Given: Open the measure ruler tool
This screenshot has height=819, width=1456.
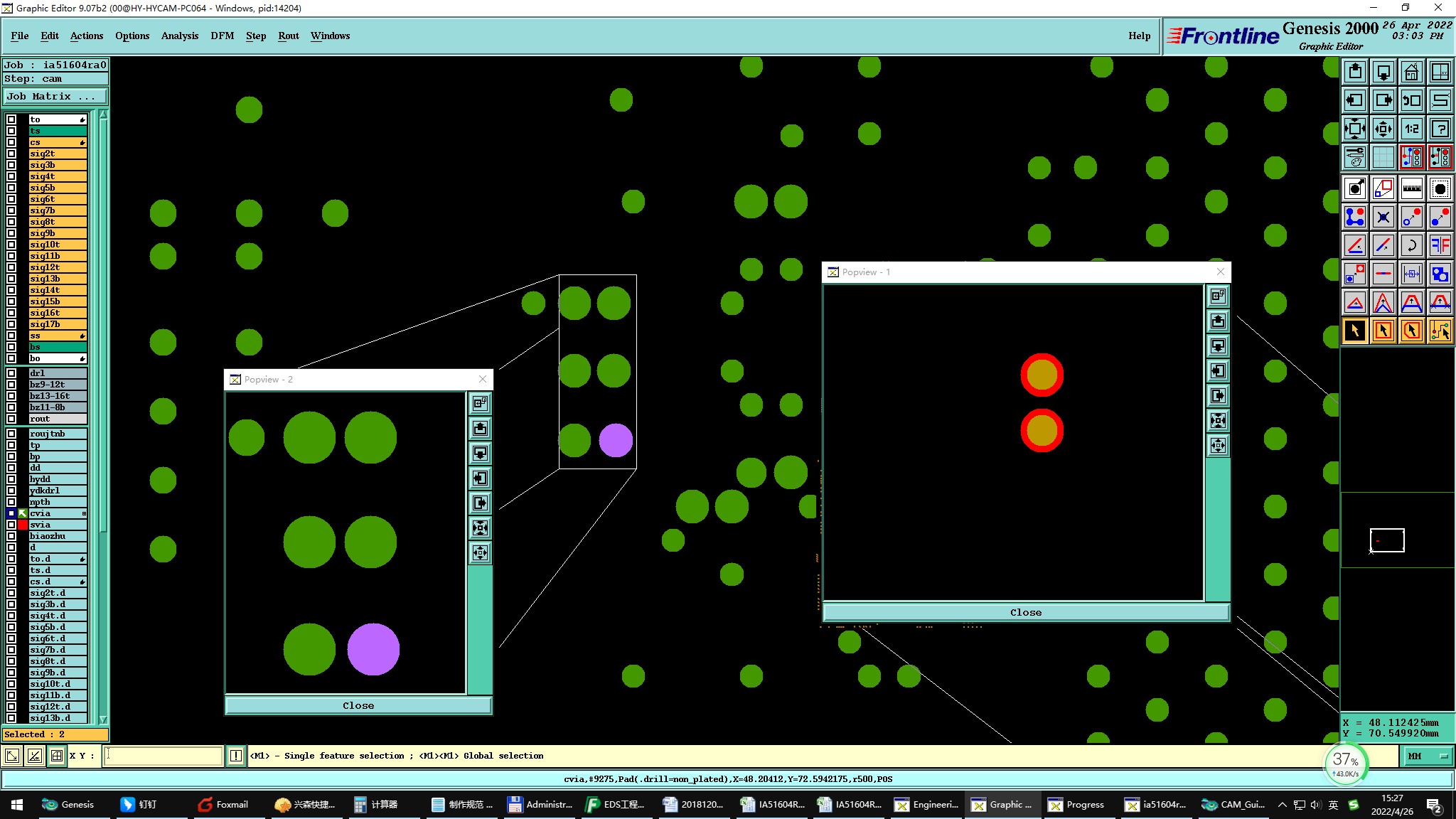Looking at the screenshot, I should click(1411, 188).
